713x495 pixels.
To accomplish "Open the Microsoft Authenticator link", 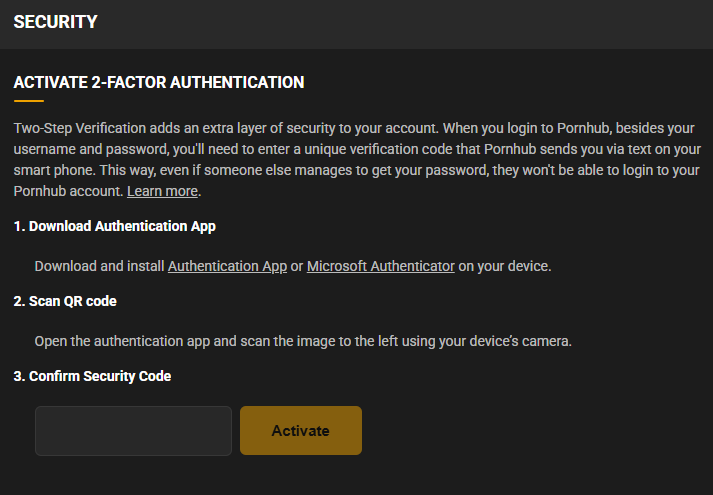I will (381, 266).
